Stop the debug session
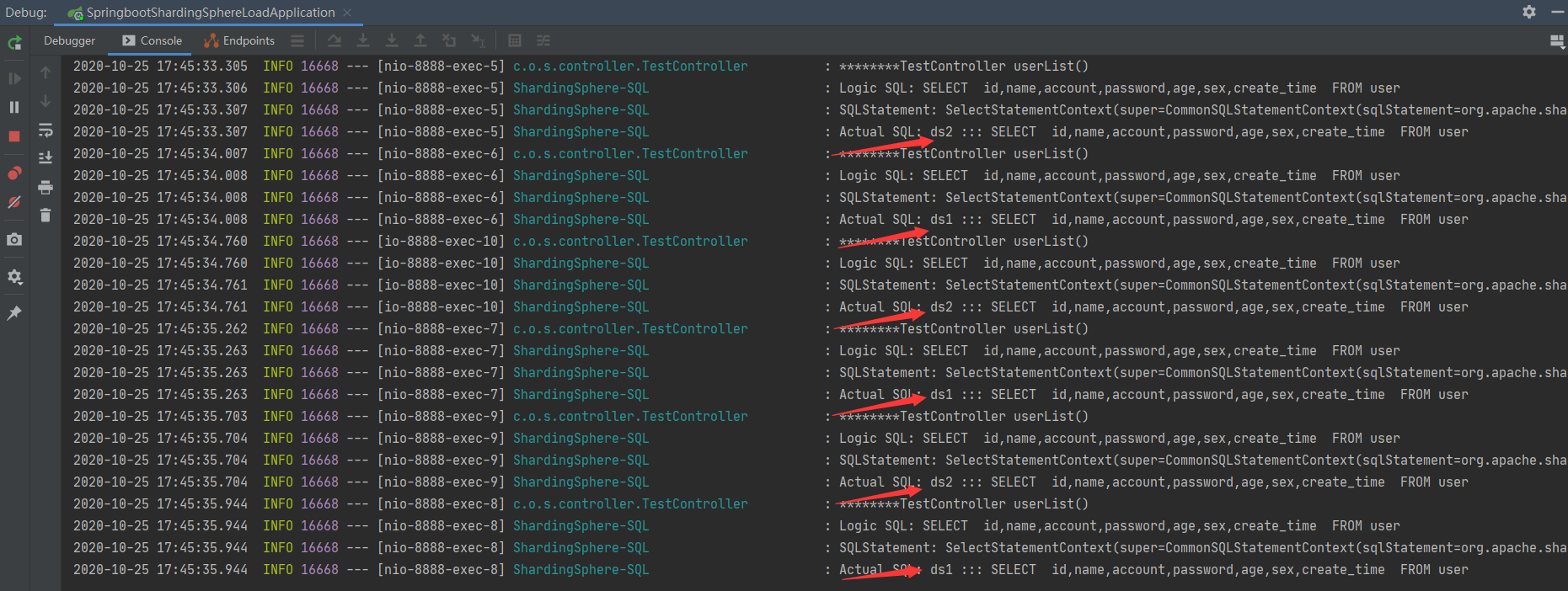 [x=14, y=136]
